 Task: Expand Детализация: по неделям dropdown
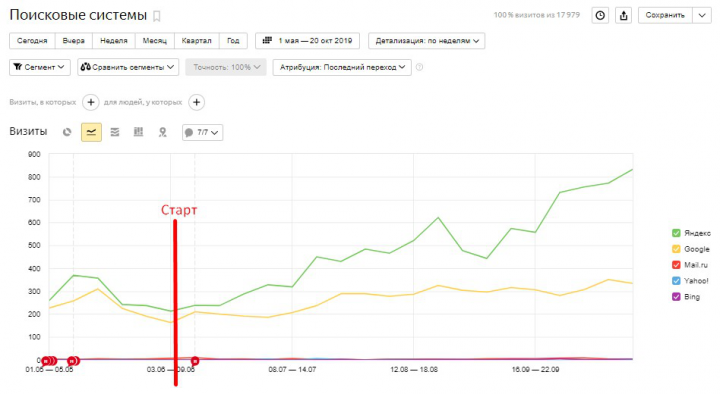pyautogui.click(x=427, y=41)
